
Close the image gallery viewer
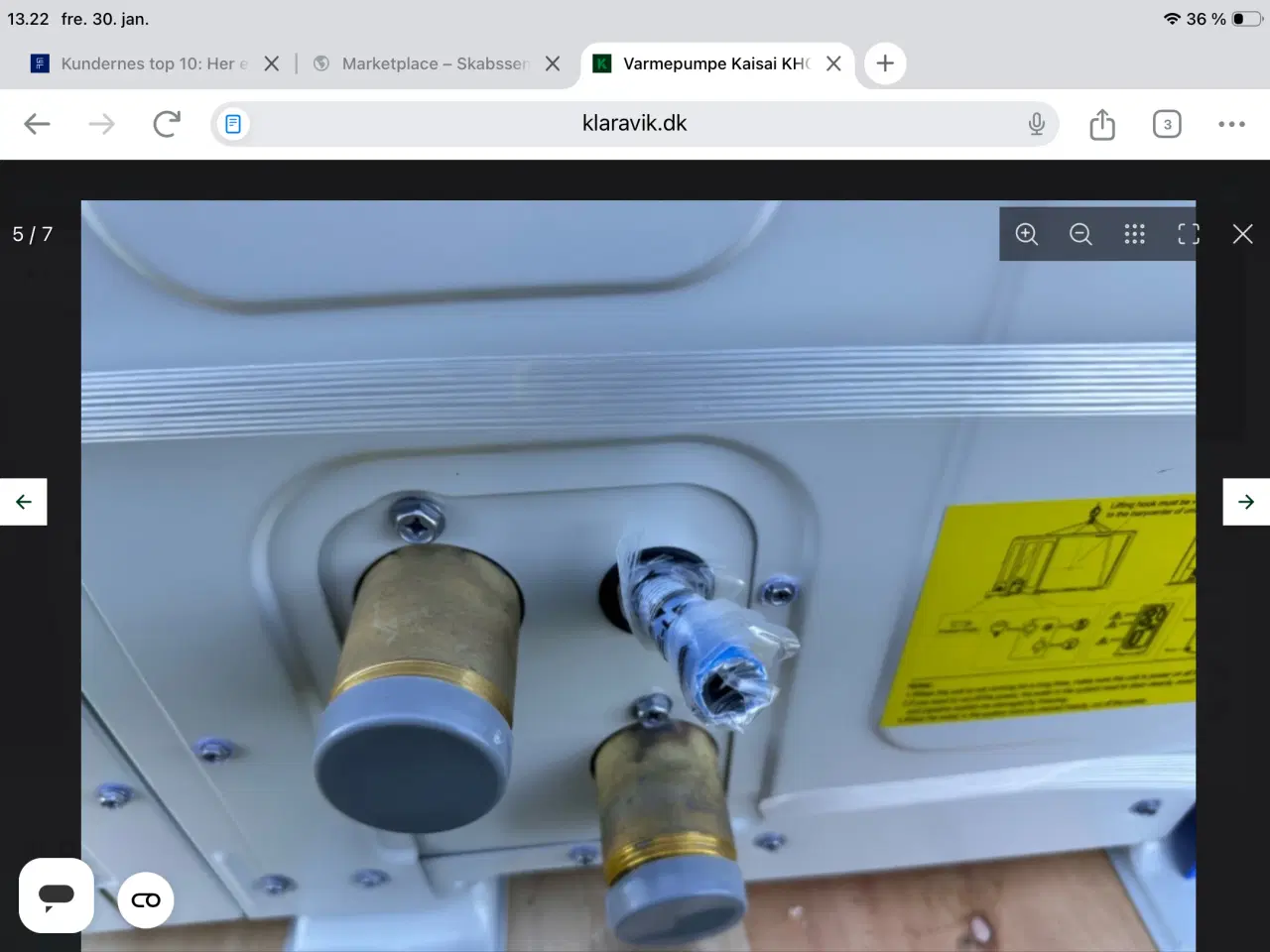pos(1242,234)
